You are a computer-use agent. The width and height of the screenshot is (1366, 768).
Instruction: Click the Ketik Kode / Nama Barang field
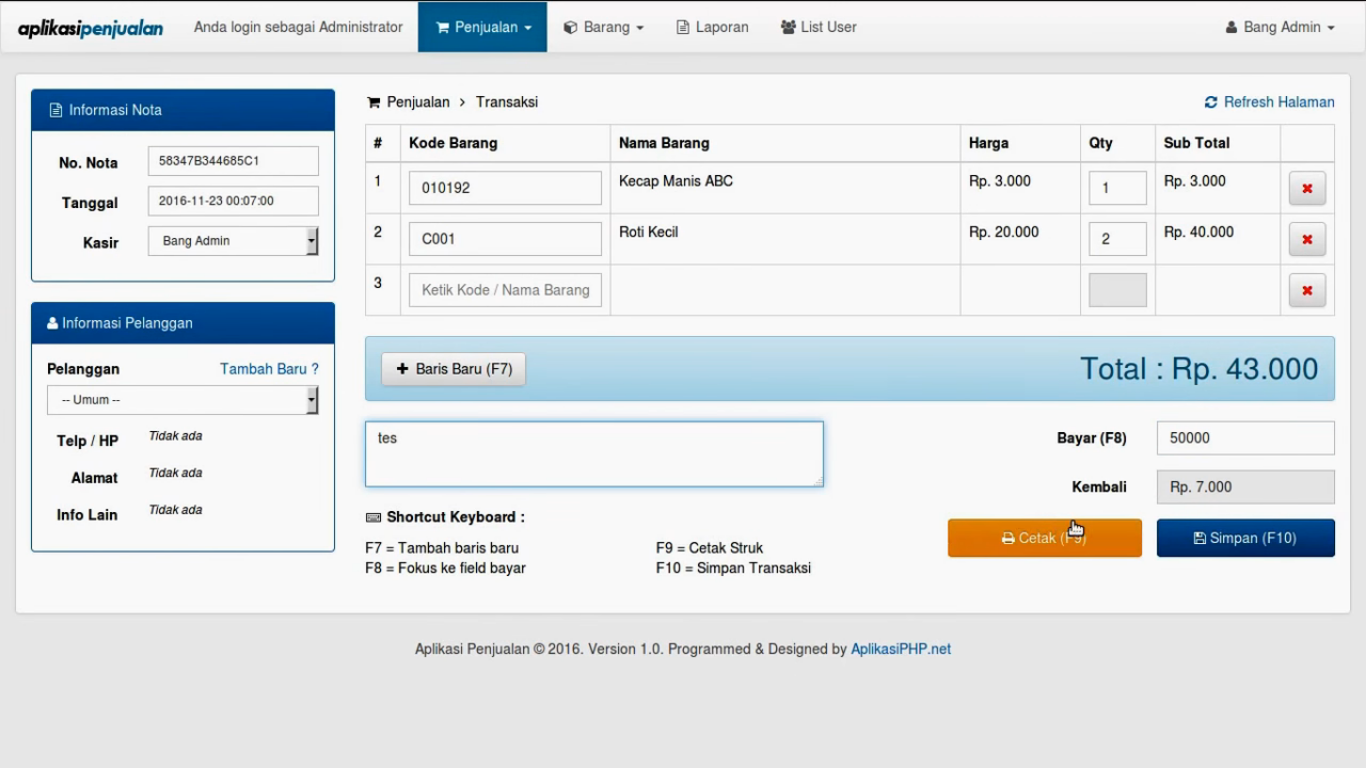(x=505, y=290)
